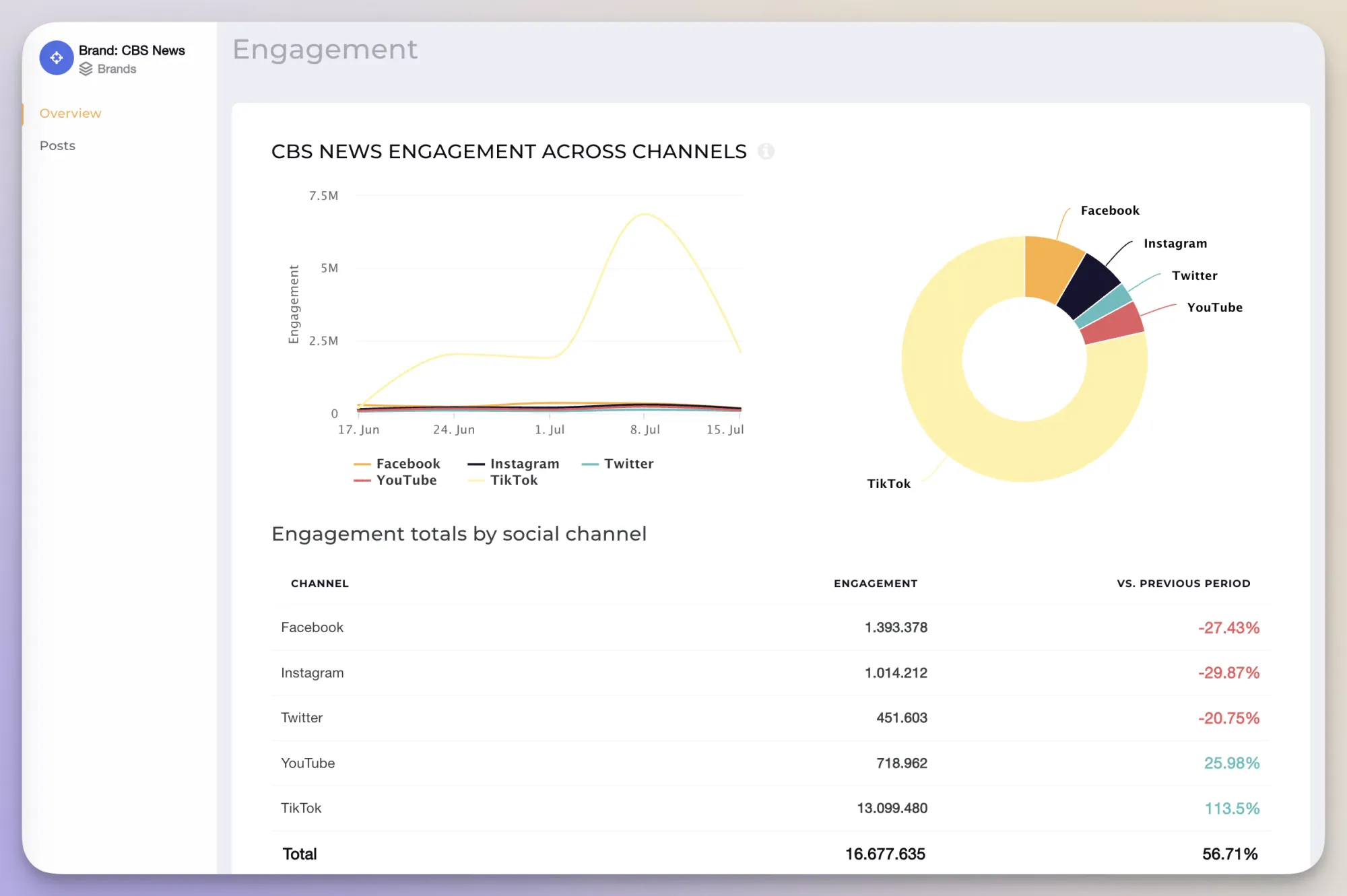Click the -29.87% Instagram change value
The width and height of the screenshot is (1347, 896).
click(1228, 673)
